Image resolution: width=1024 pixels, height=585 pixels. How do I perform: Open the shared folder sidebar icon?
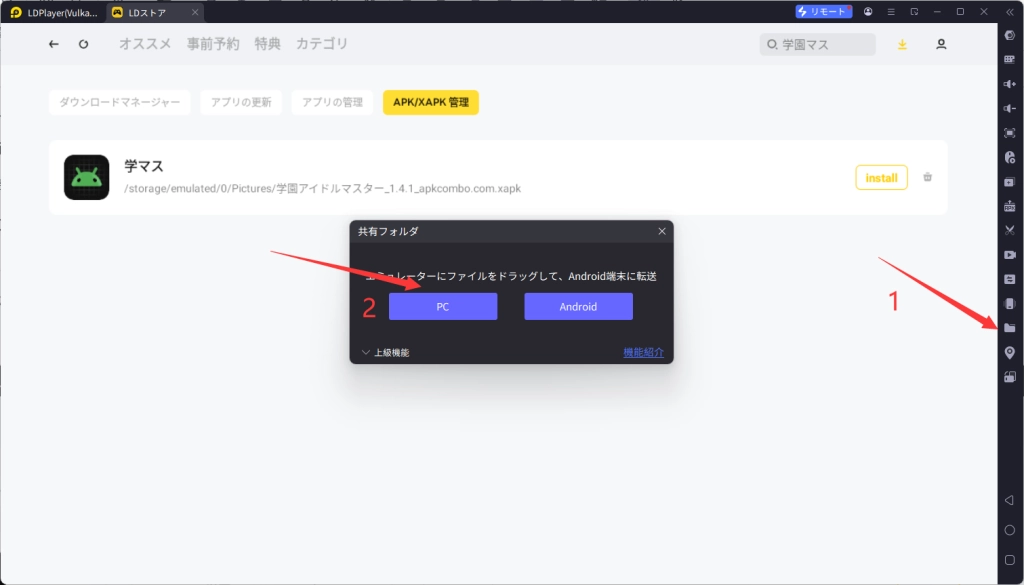click(x=1010, y=328)
